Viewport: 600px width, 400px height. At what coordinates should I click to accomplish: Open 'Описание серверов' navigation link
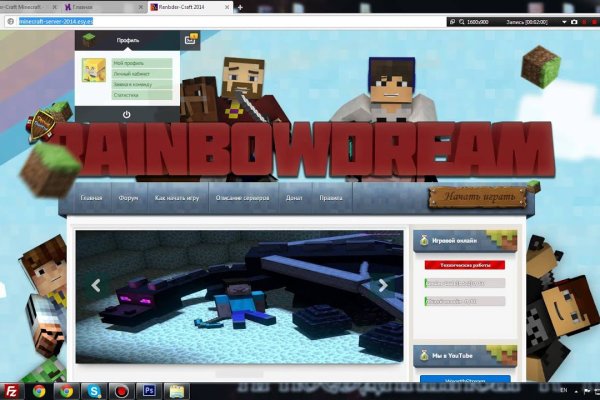click(x=242, y=198)
